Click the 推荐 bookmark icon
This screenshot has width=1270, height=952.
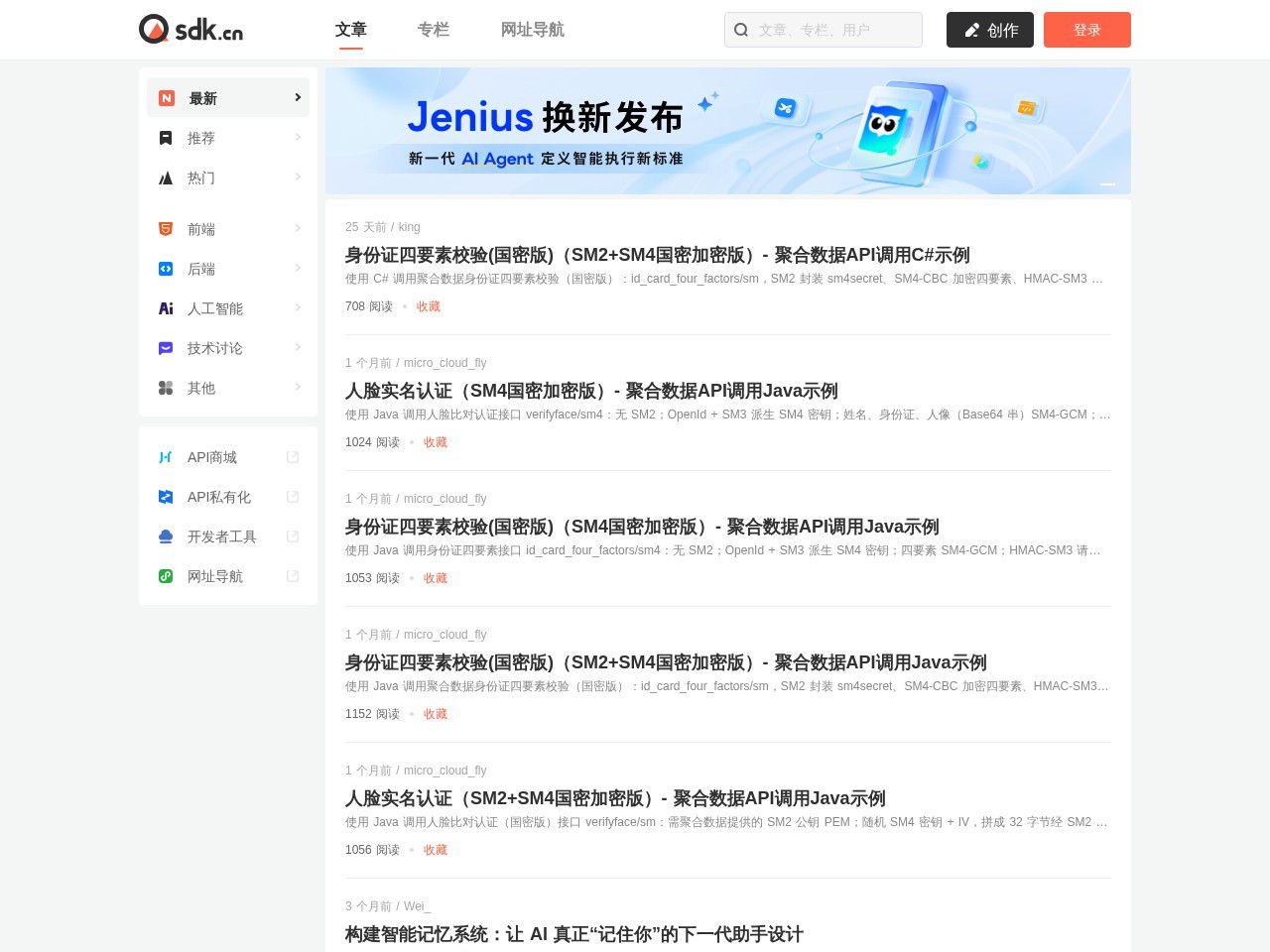(x=166, y=138)
